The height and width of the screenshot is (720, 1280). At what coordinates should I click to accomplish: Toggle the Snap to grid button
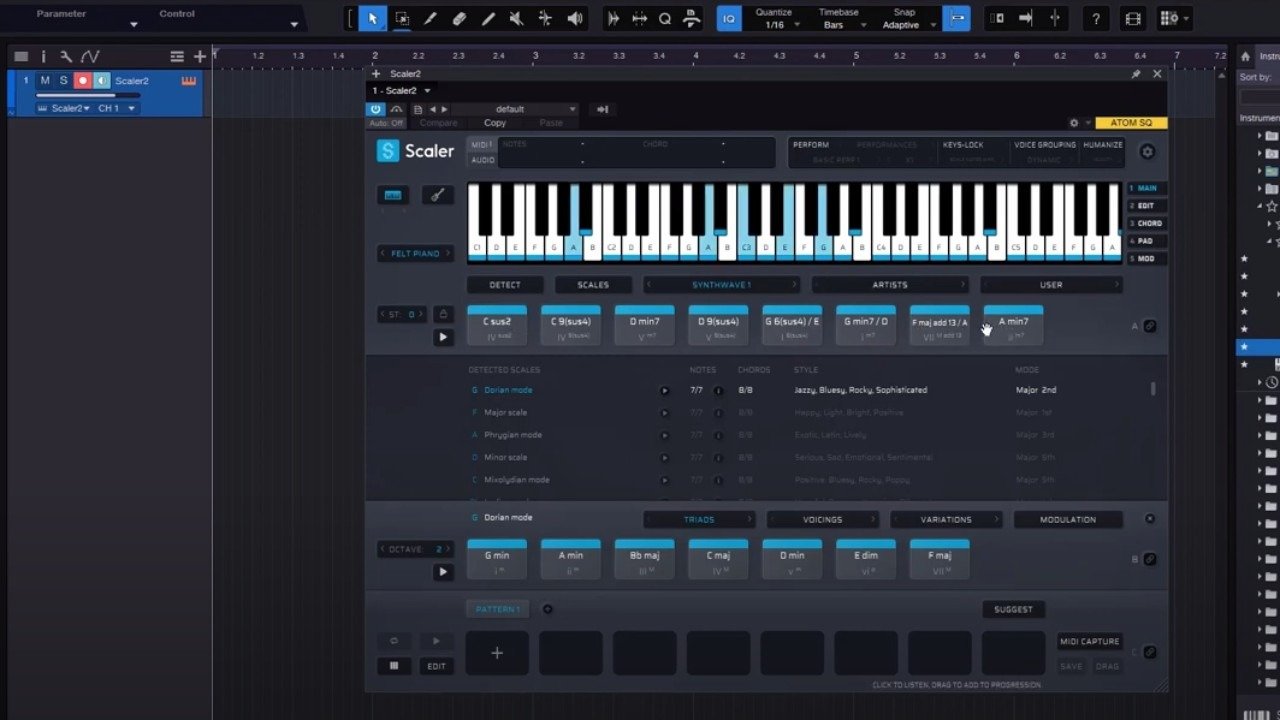[x=957, y=18]
